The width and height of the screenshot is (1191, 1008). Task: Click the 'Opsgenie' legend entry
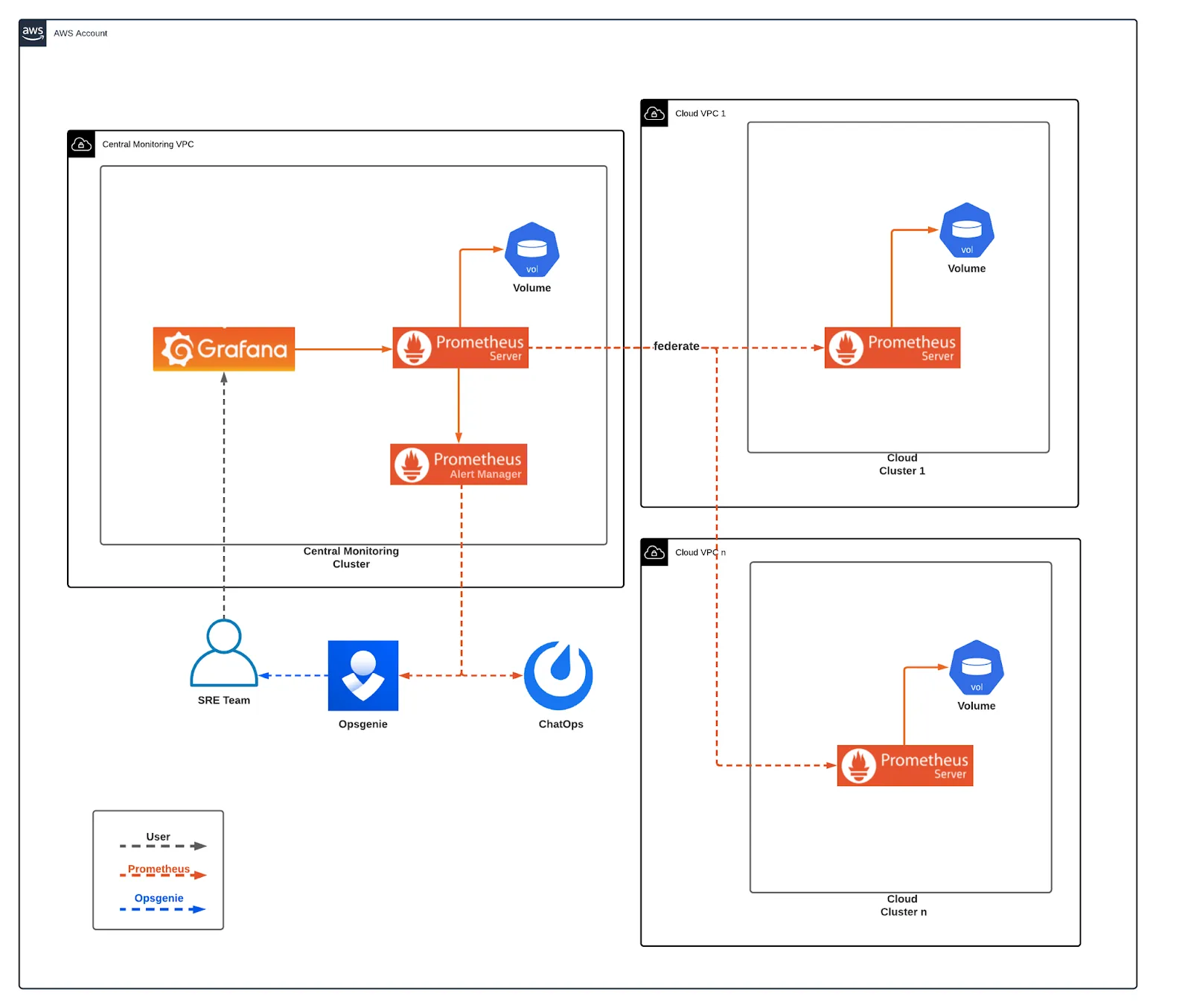click(x=162, y=903)
